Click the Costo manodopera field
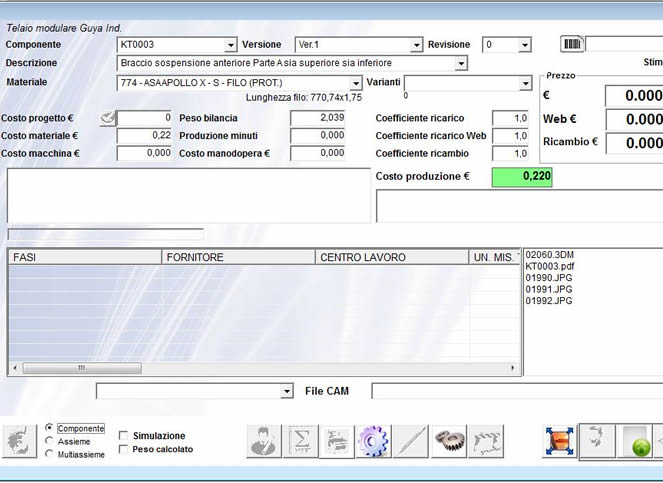Viewport: 663px width, 483px height. (x=318, y=154)
